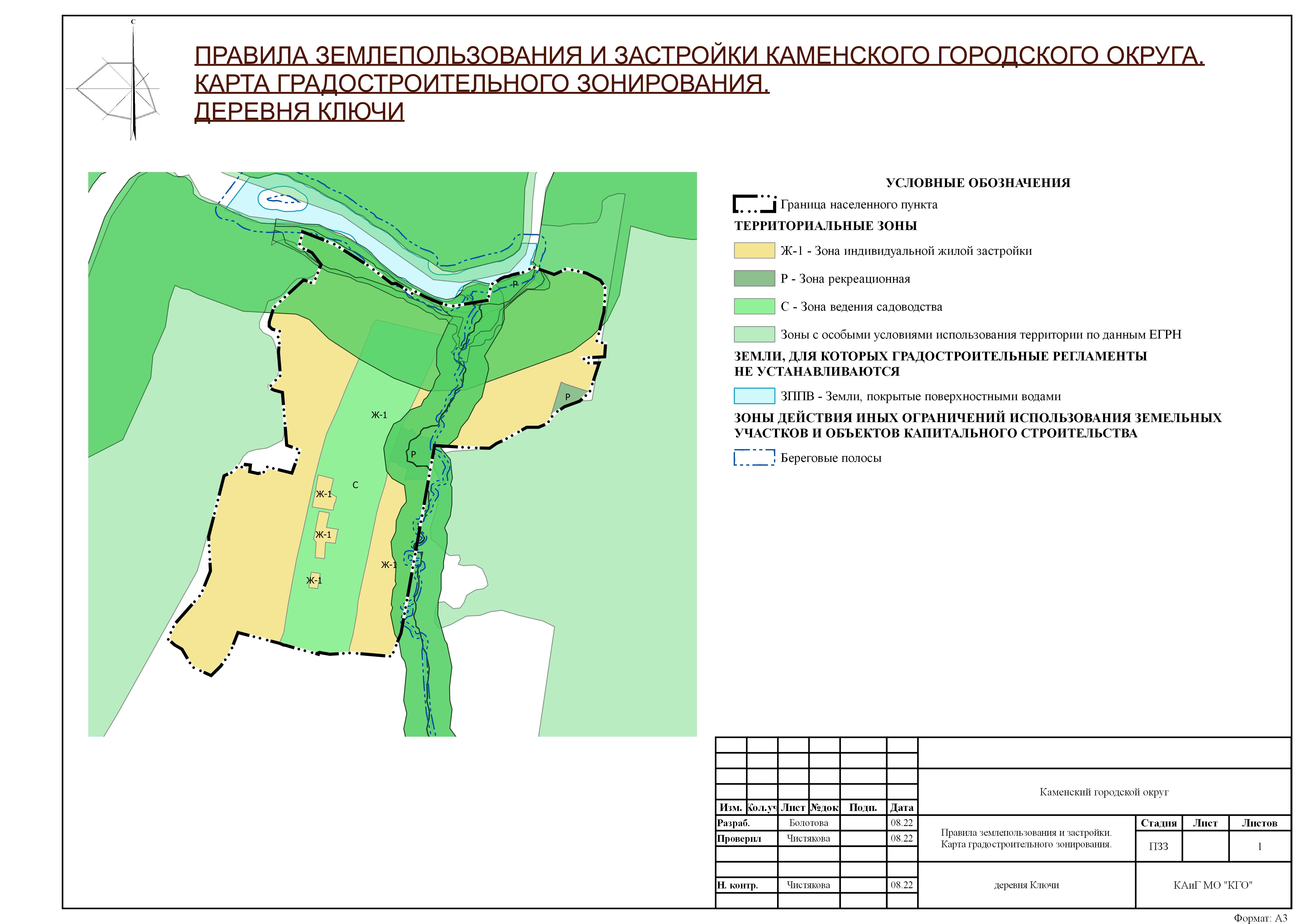Select the blue dashed Береговые полосы swatch
The height and width of the screenshot is (924, 1307).
coord(754,458)
